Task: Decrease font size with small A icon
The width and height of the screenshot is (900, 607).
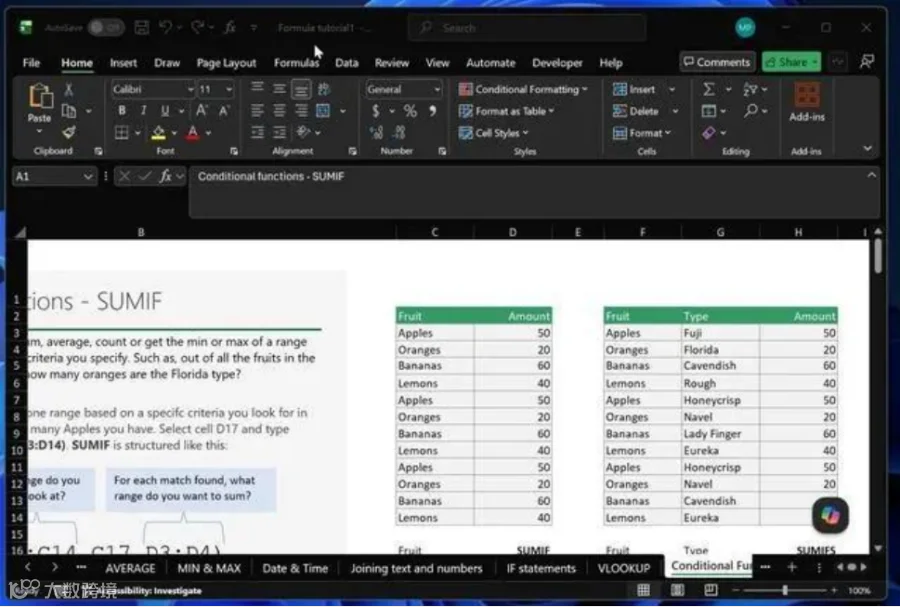Action: pyautogui.click(x=224, y=111)
